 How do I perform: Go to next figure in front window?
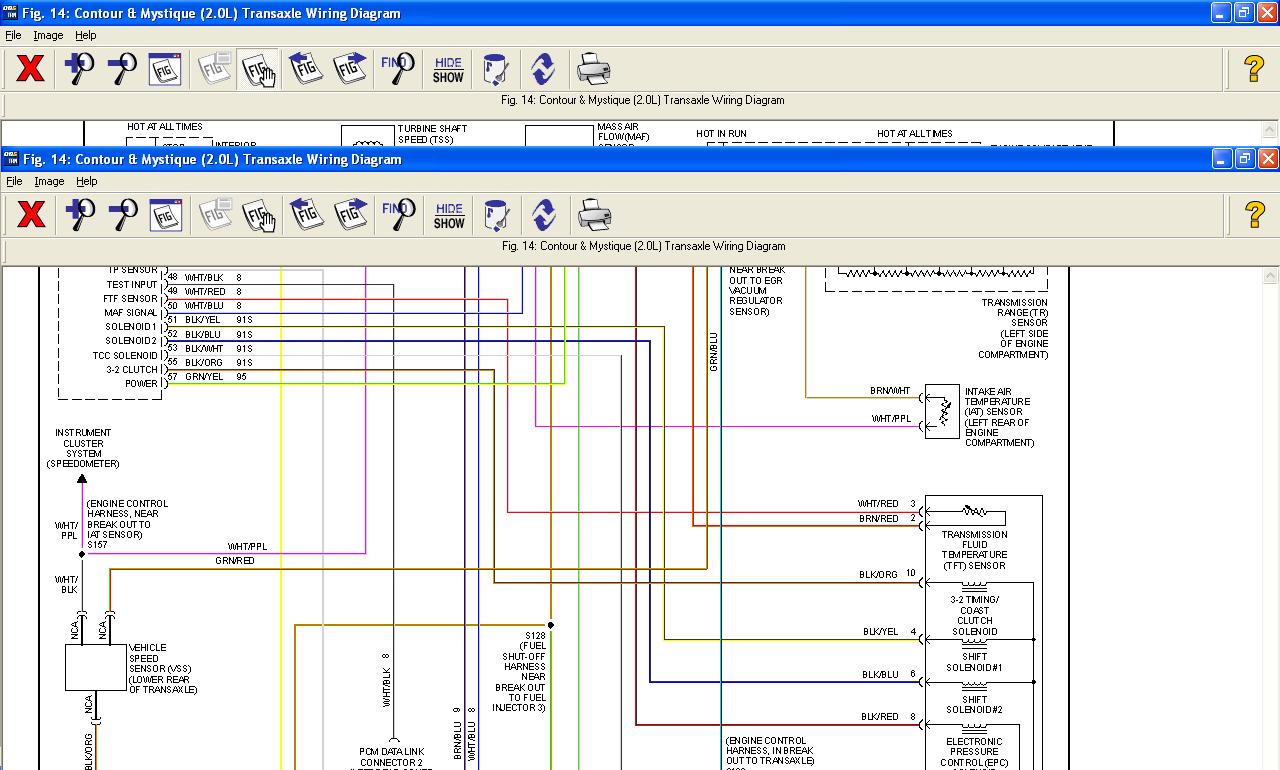point(351,215)
